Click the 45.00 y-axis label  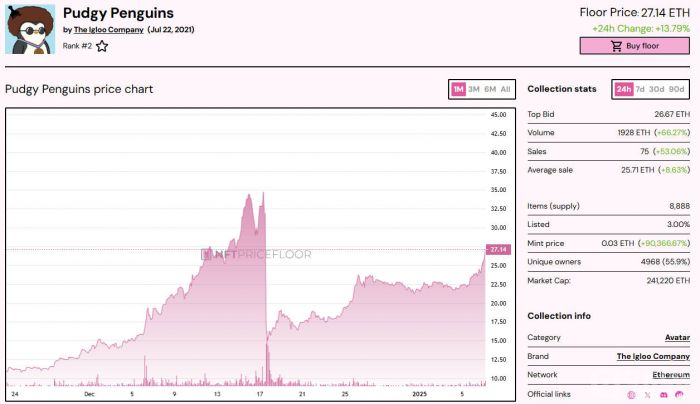[x=498, y=115]
